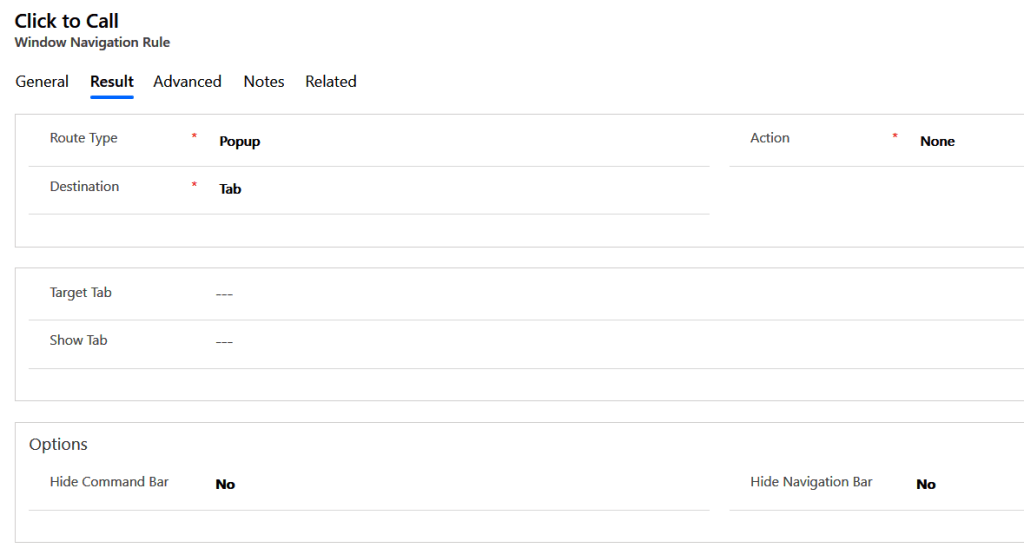Screen dimensions: 1024x548
Task: Click the Options section heading
Action: click(x=58, y=444)
